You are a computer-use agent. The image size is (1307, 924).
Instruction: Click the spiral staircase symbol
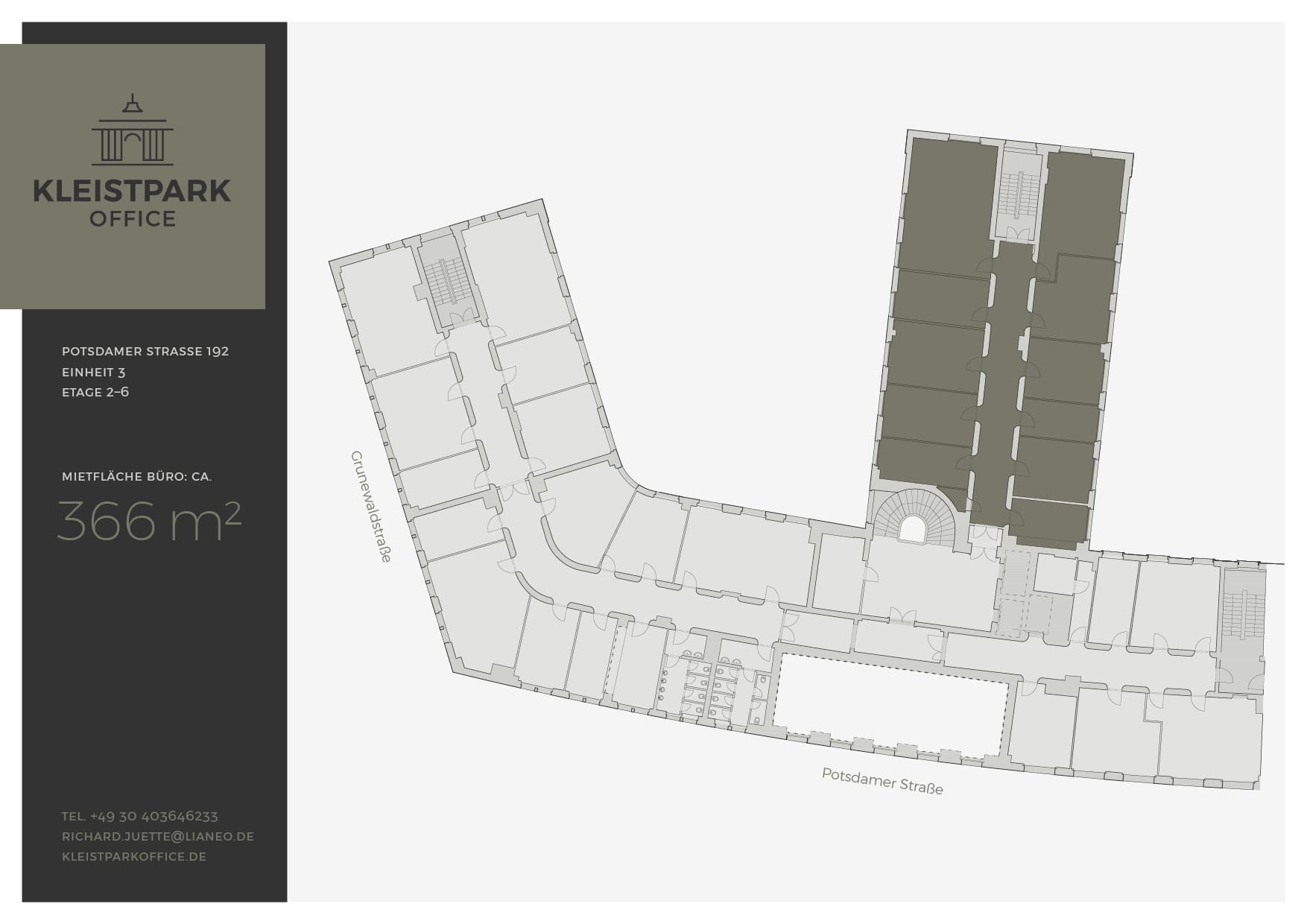pyautogui.click(x=913, y=516)
